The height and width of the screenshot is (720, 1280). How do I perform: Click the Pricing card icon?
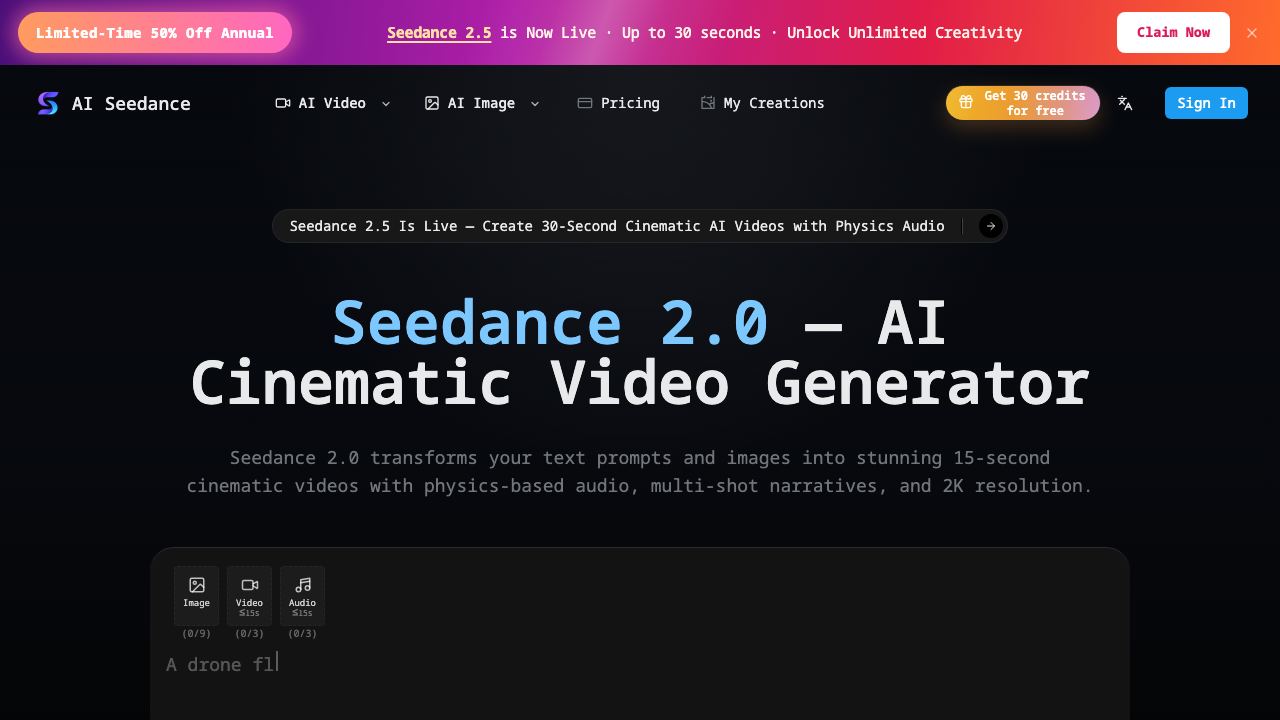(x=585, y=103)
